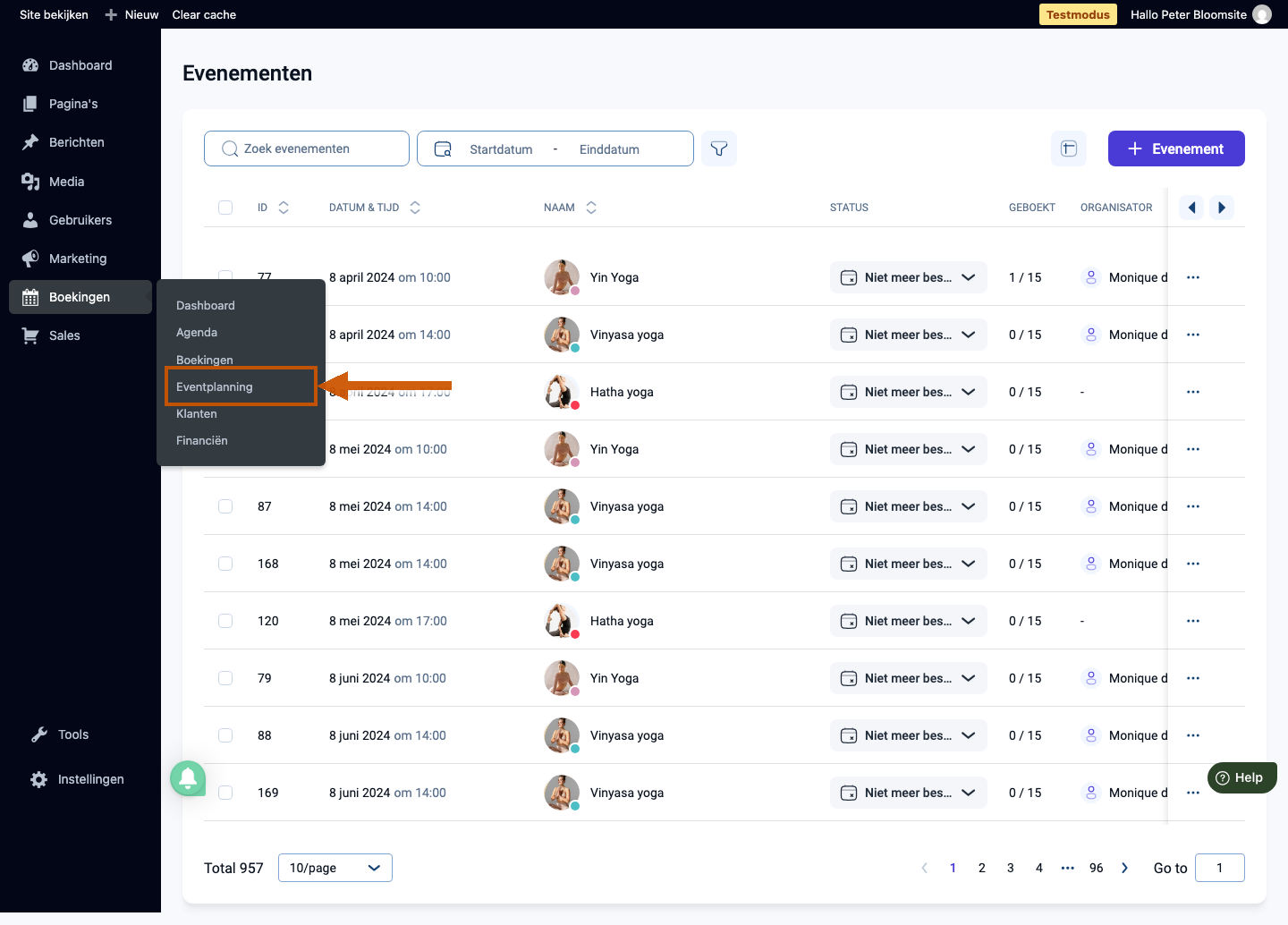Check the row checkbox for event 169
1288x925 pixels.
pos(225,793)
